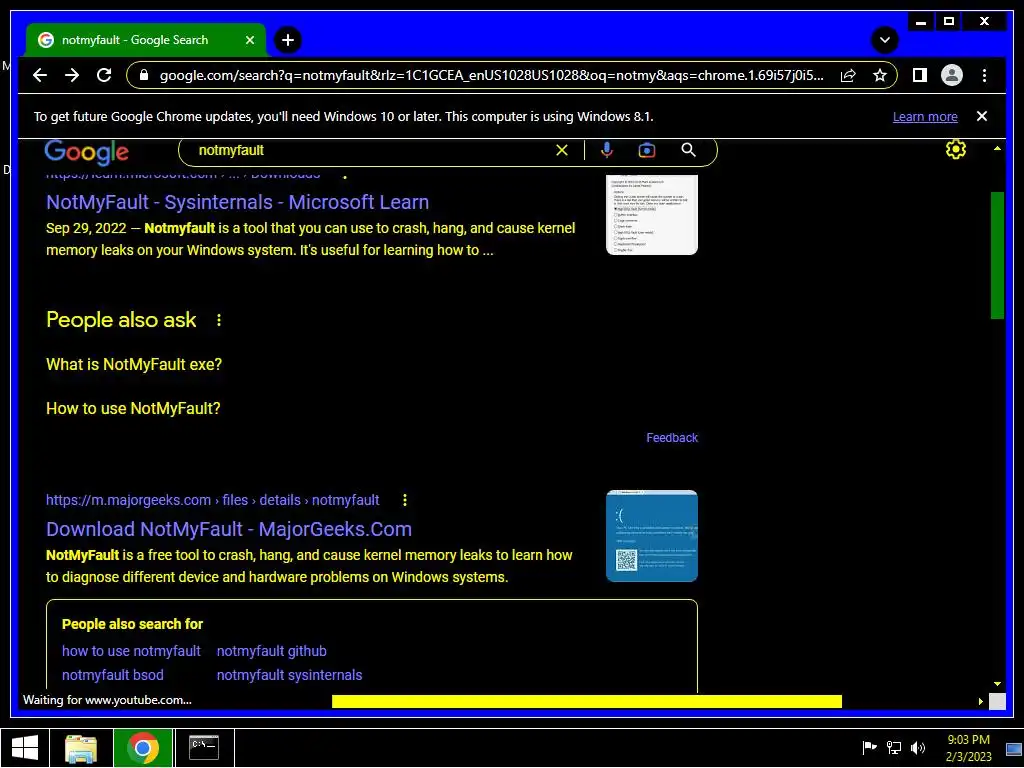Search 'notmyfault bsod'
Viewport: 1024px width, 768px height.
(113, 675)
